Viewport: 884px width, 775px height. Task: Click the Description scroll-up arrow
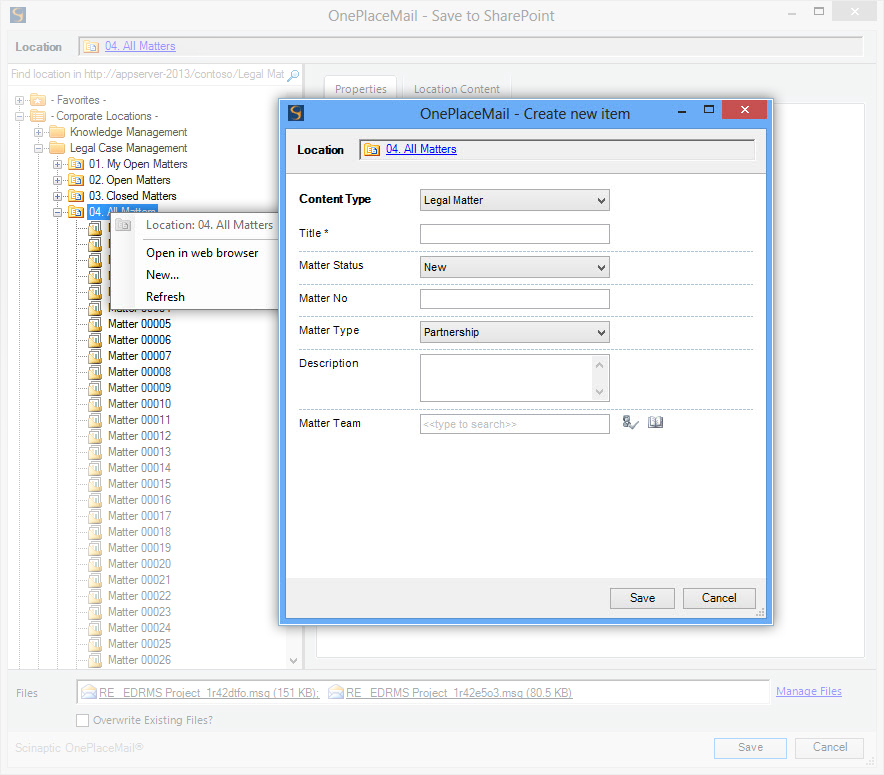[599, 365]
